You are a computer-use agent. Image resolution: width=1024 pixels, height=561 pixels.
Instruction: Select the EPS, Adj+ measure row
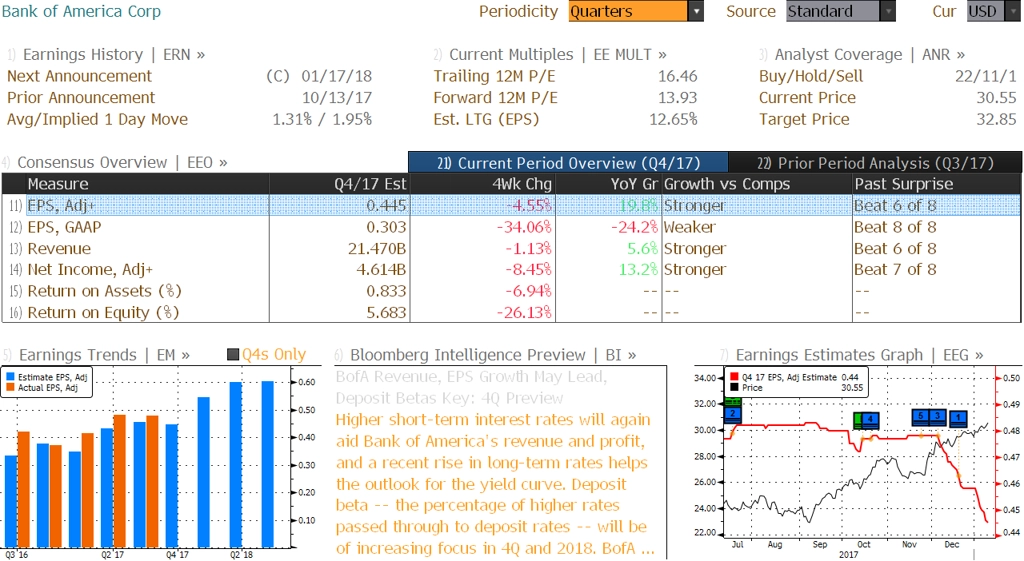click(x=511, y=205)
